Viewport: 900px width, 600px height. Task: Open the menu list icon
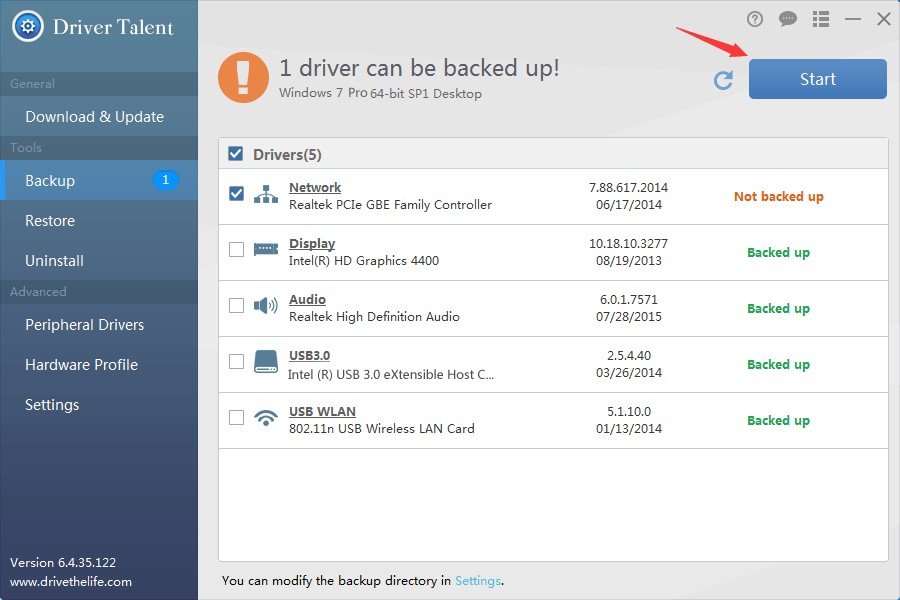coord(821,20)
